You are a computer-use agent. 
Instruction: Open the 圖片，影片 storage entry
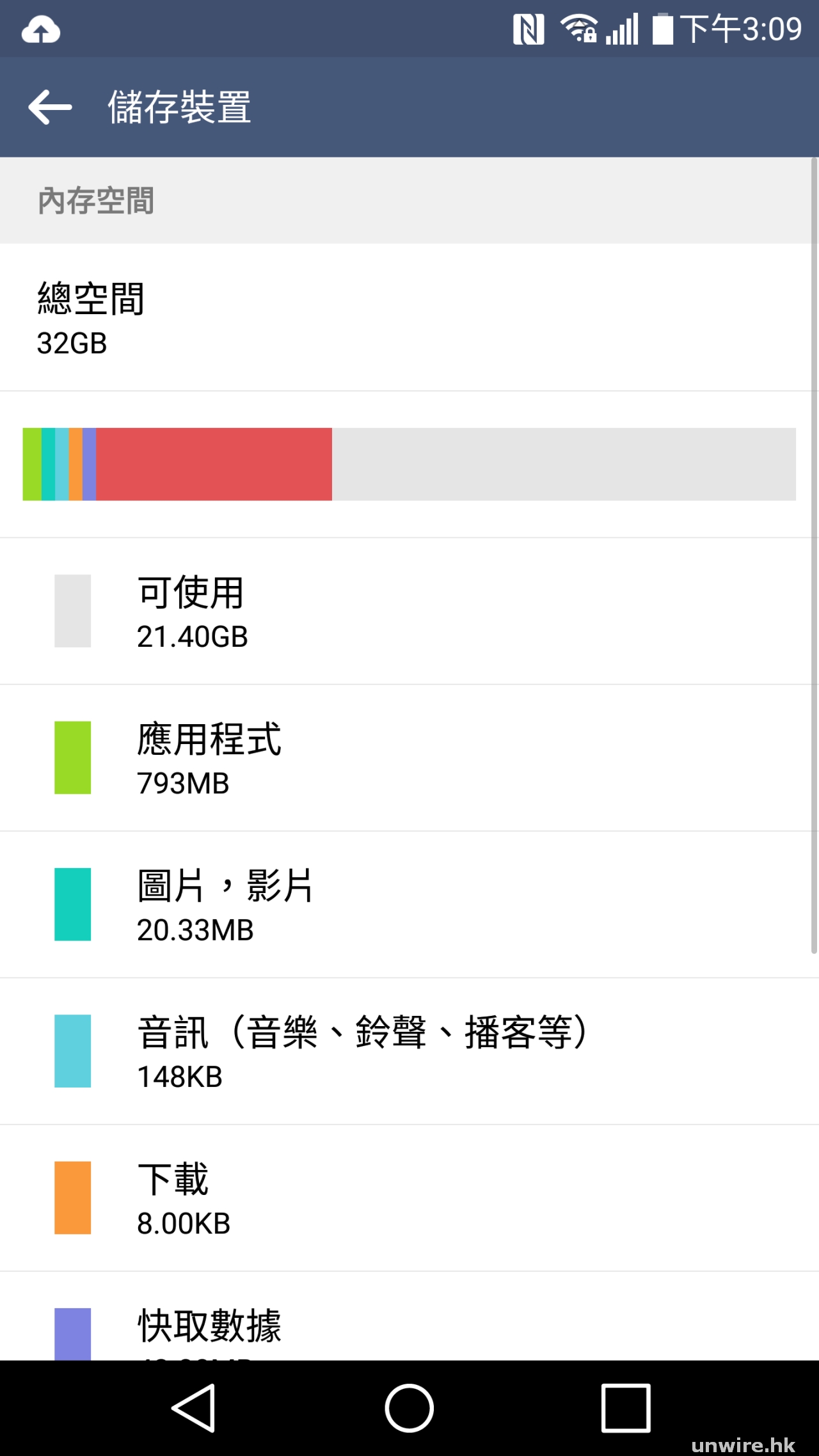(409, 905)
